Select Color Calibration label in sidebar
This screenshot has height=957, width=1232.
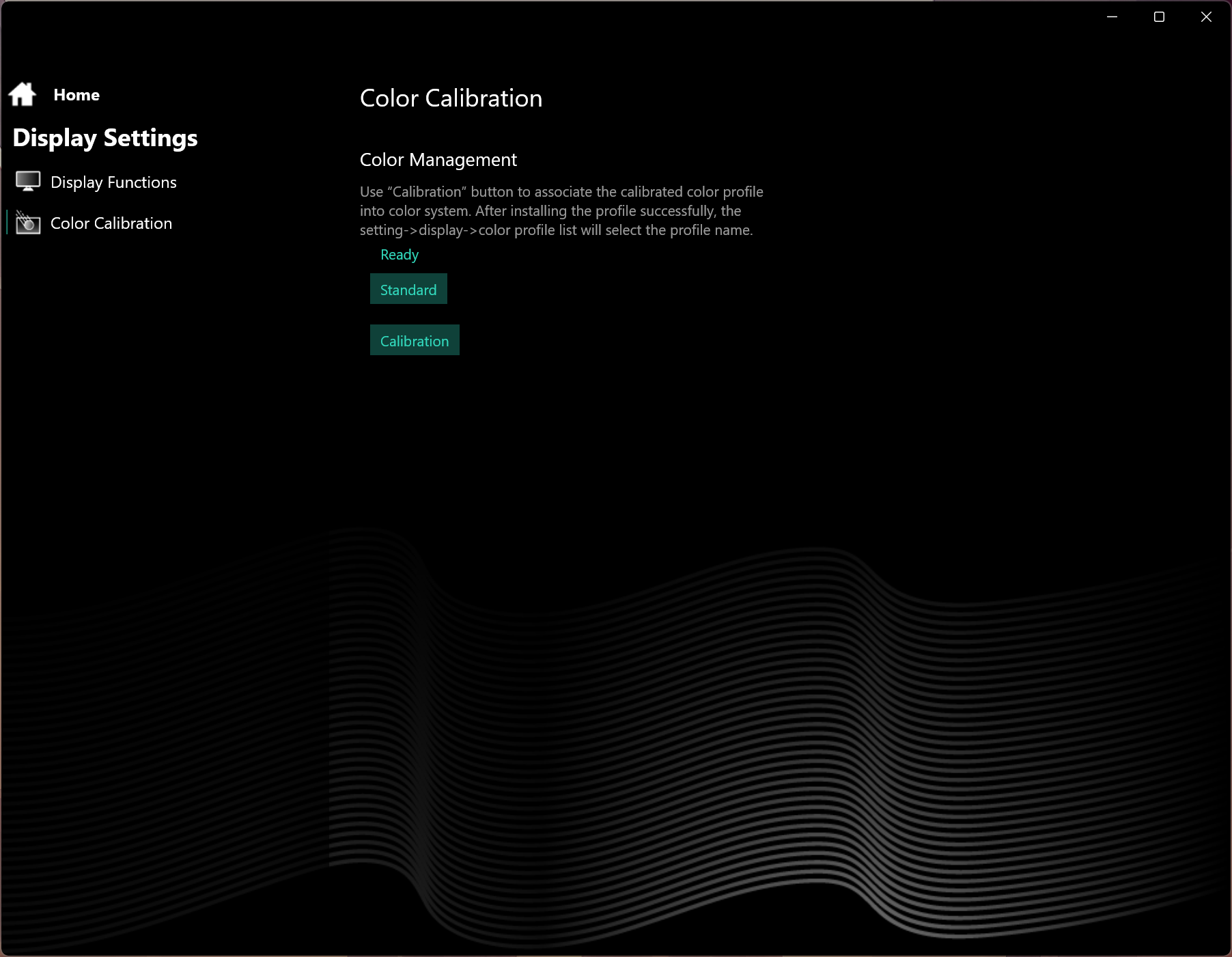(x=111, y=223)
